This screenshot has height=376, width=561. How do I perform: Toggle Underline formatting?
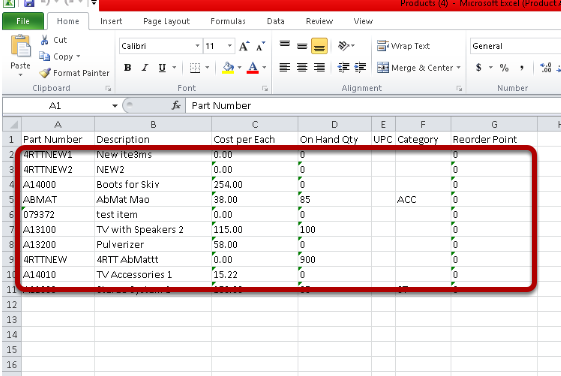tap(162, 68)
